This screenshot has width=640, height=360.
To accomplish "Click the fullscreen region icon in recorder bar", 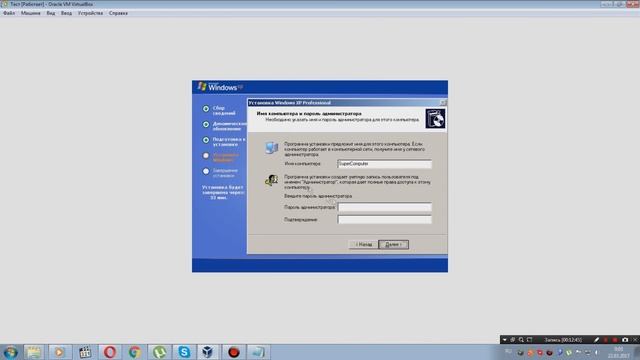I will pyautogui.click(x=529, y=340).
